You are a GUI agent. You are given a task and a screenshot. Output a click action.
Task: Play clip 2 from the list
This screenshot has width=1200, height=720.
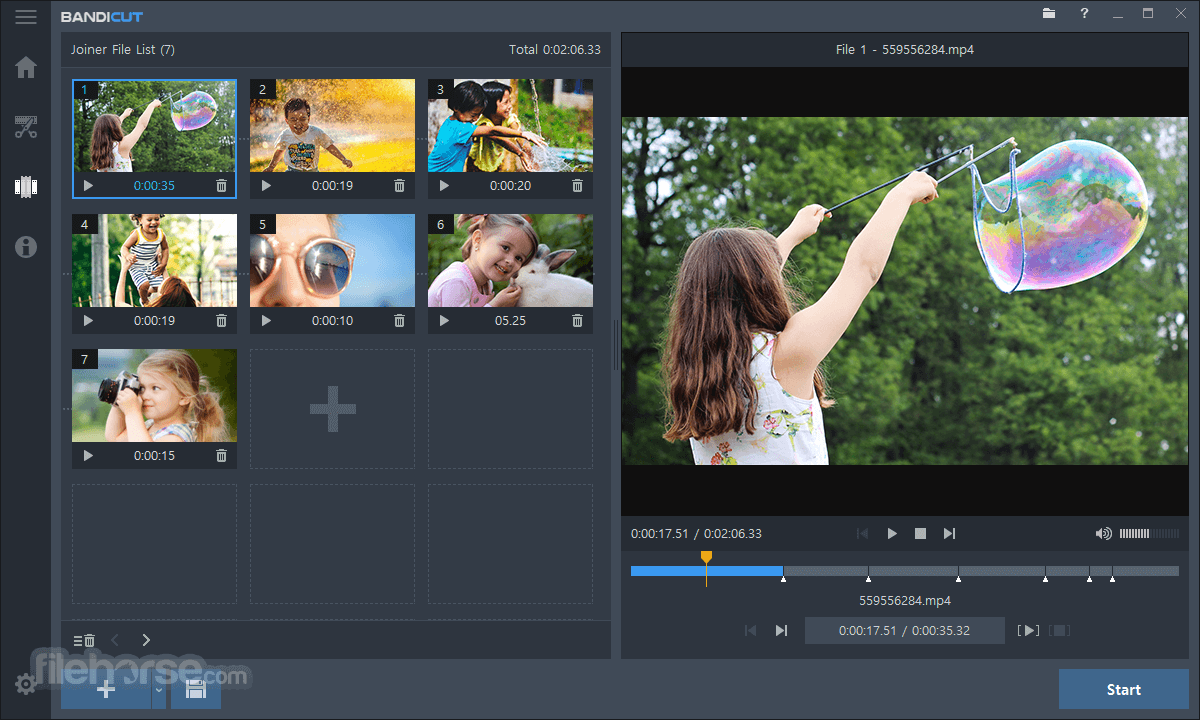(266, 186)
